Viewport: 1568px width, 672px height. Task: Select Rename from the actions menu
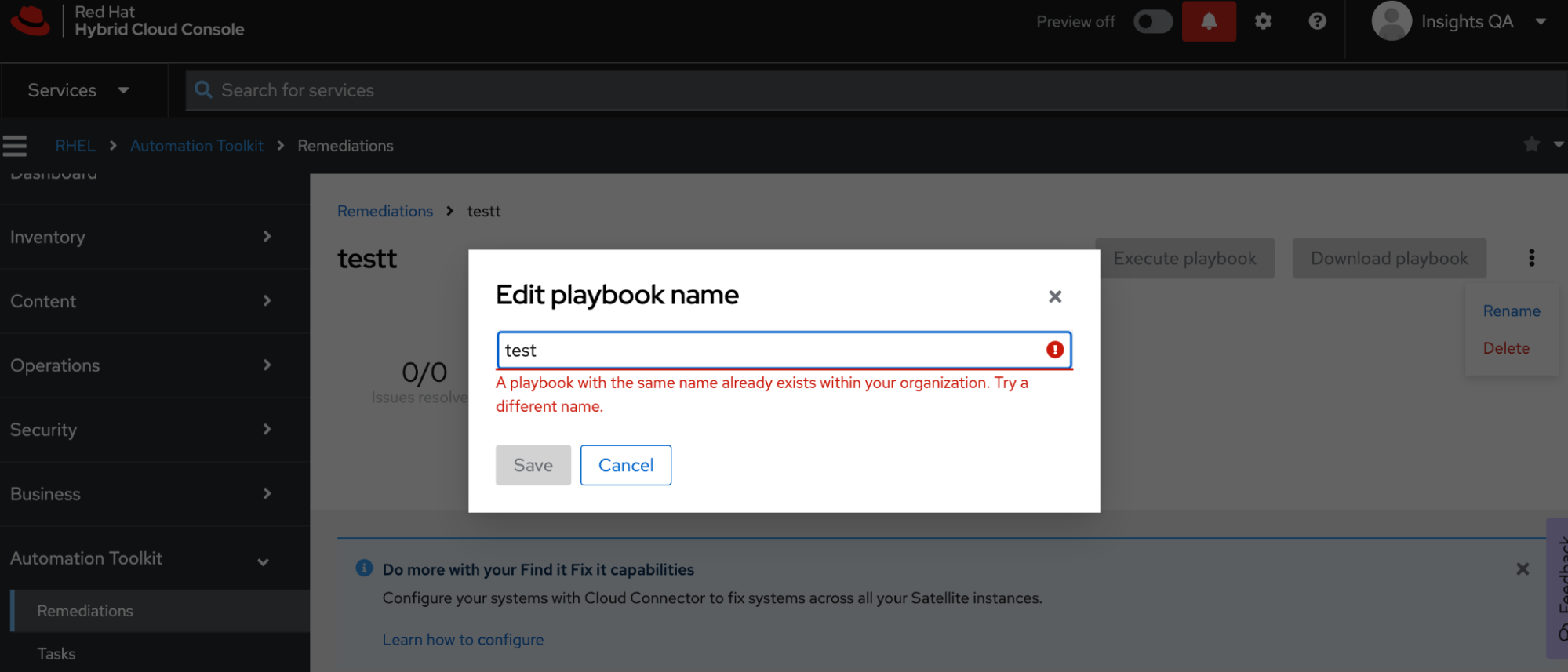point(1511,311)
